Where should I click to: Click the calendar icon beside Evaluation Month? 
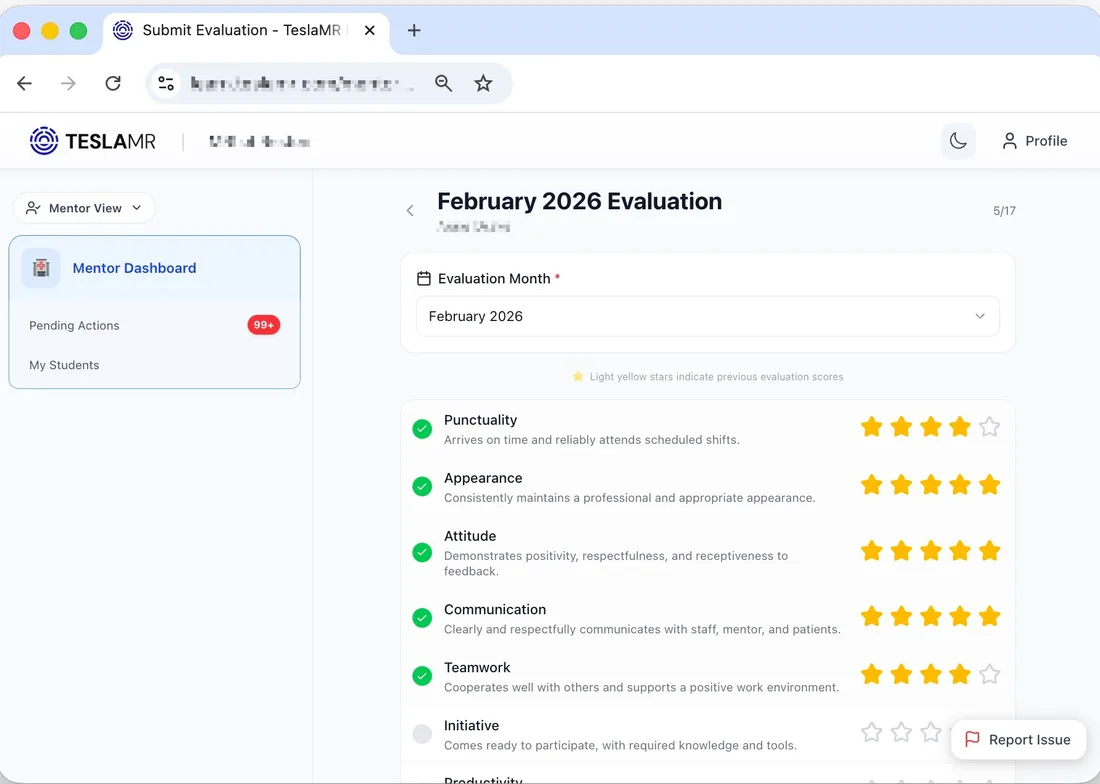(424, 278)
